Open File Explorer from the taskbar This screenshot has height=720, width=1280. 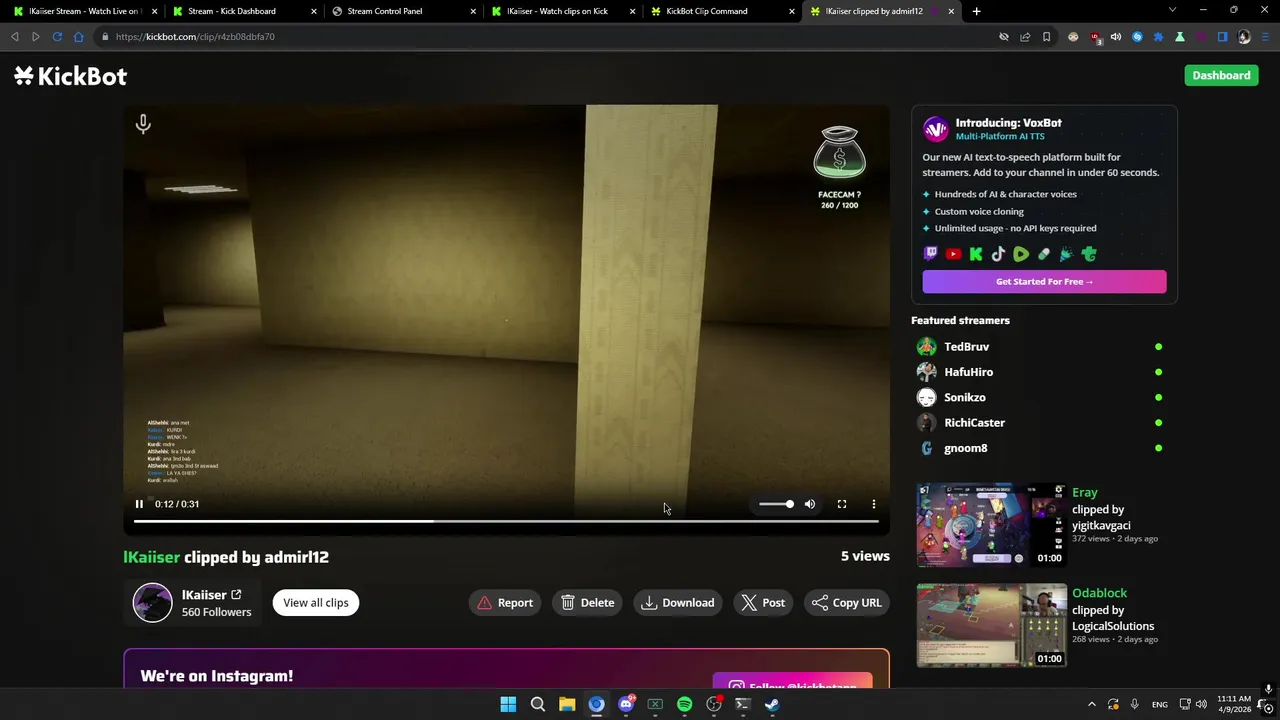click(567, 704)
